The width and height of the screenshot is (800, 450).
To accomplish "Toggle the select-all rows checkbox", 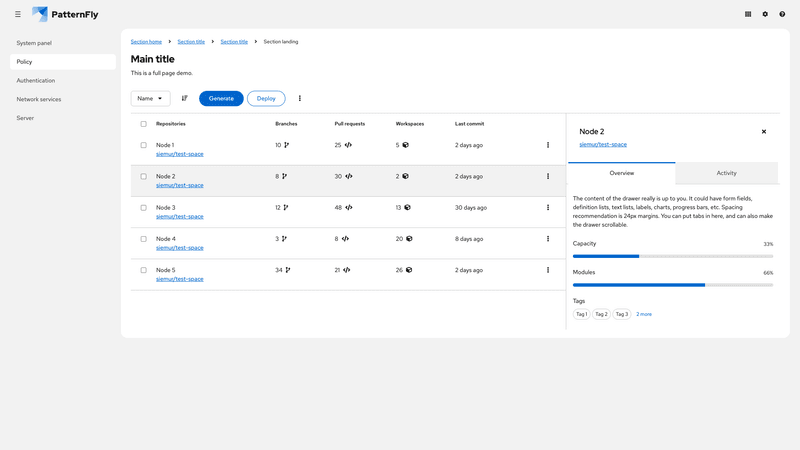I will [143, 124].
